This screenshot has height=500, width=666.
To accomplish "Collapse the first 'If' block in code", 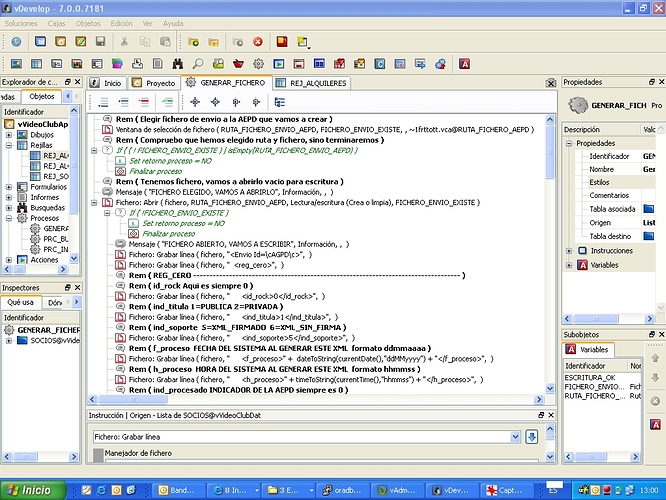I will coord(94,150).
